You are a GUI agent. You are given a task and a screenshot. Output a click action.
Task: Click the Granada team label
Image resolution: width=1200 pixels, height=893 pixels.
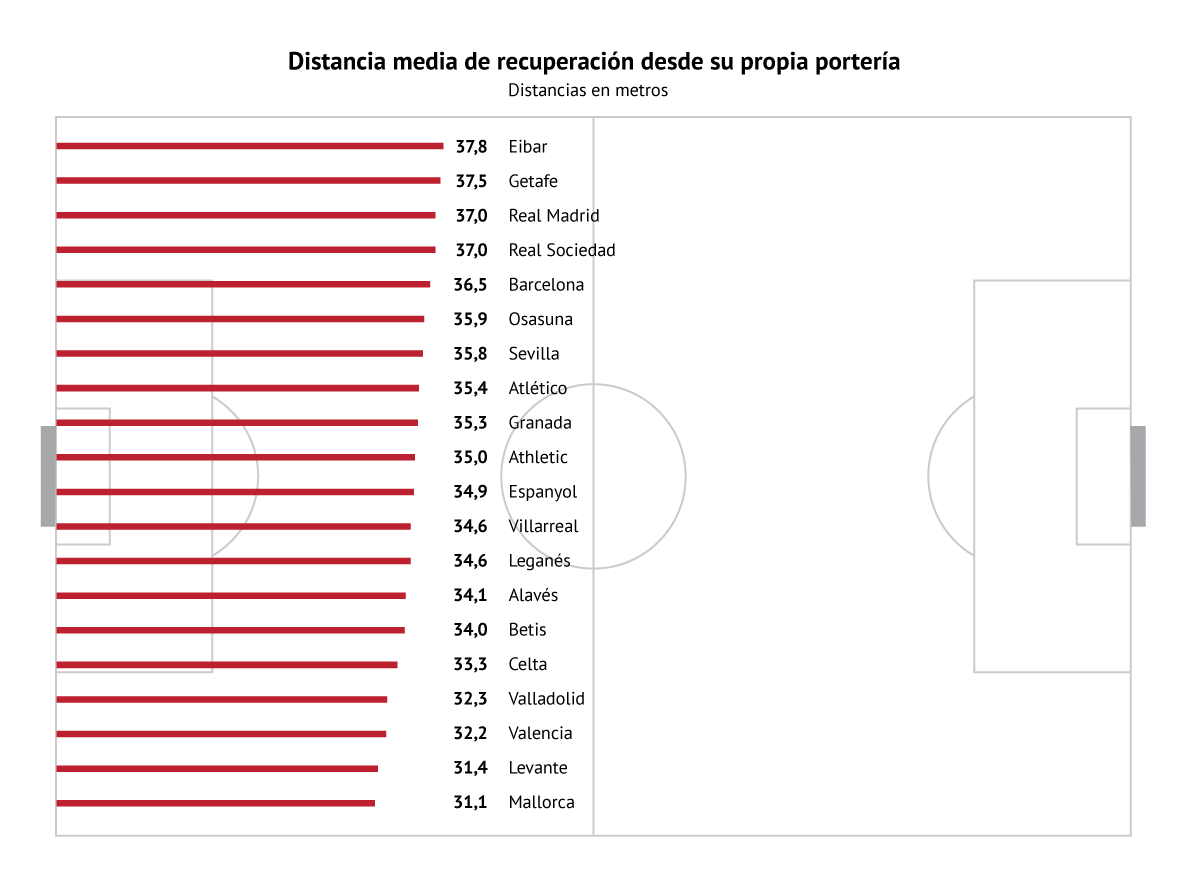point(540,423)
